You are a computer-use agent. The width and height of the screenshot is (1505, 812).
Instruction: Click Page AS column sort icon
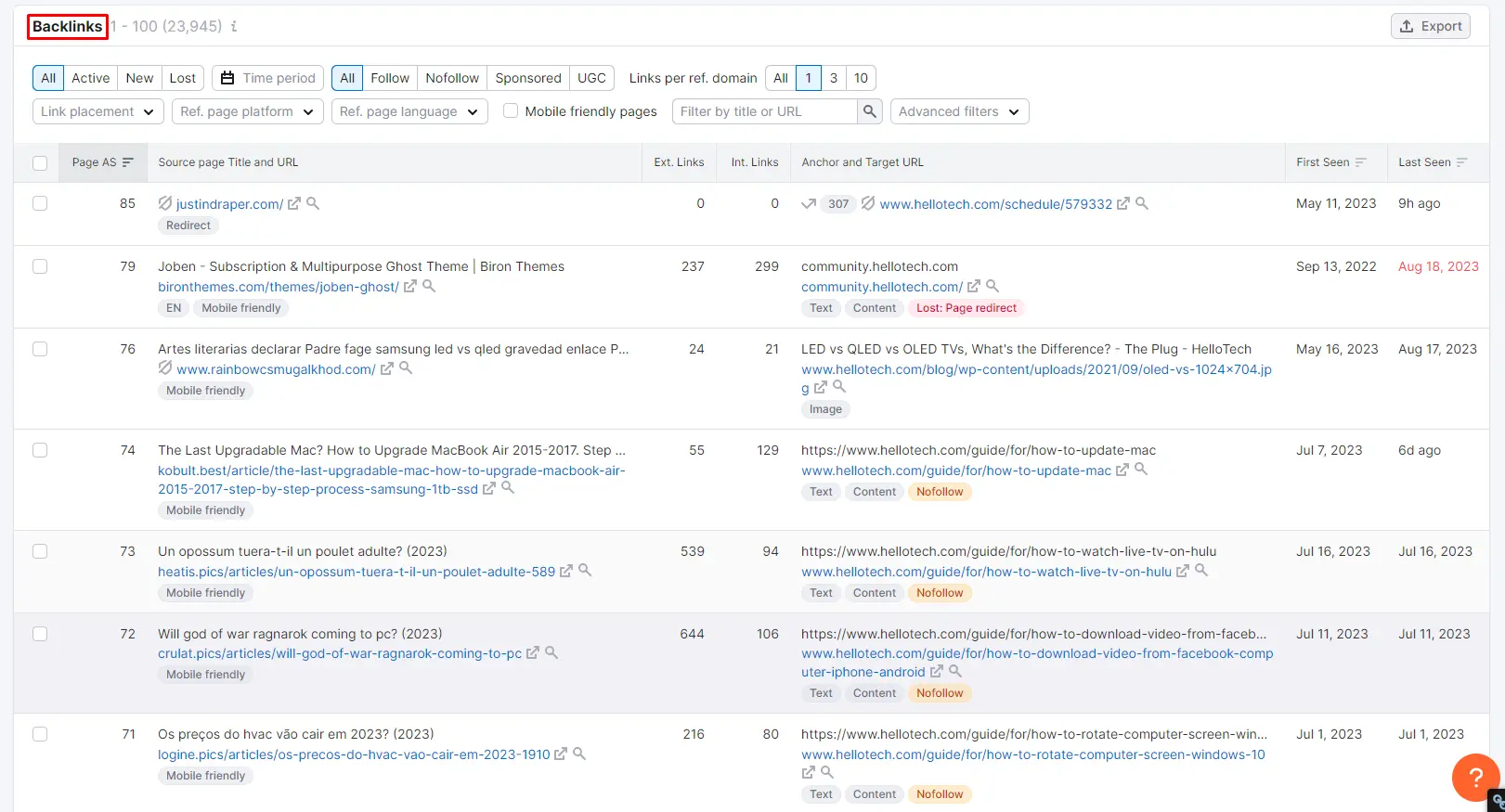pyautogui.click(x=128, y=162)
